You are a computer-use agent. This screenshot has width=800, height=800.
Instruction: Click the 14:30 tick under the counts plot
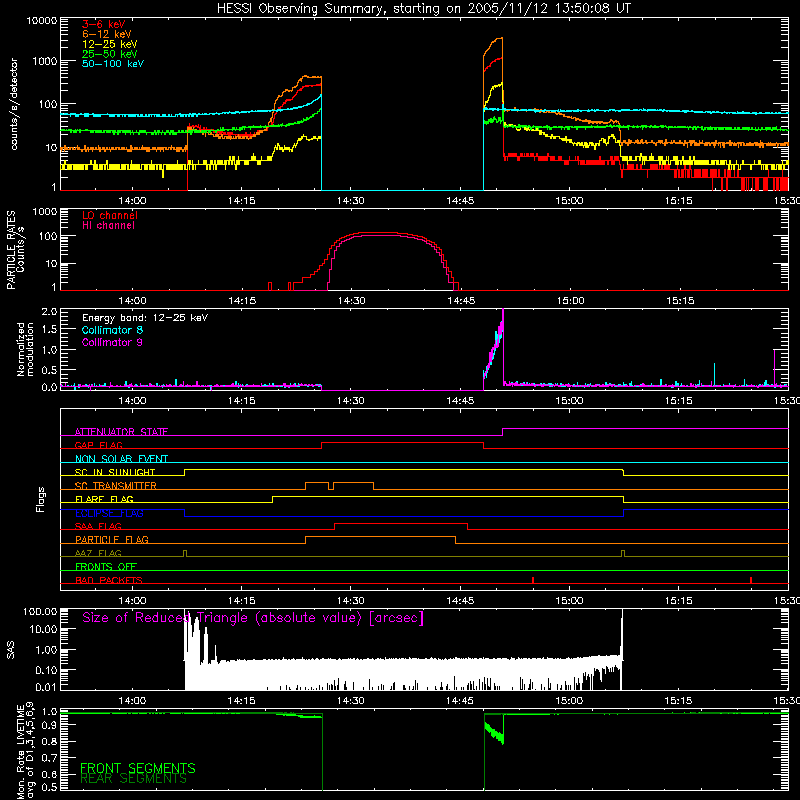pyautogui.click(x=351, y=201)
